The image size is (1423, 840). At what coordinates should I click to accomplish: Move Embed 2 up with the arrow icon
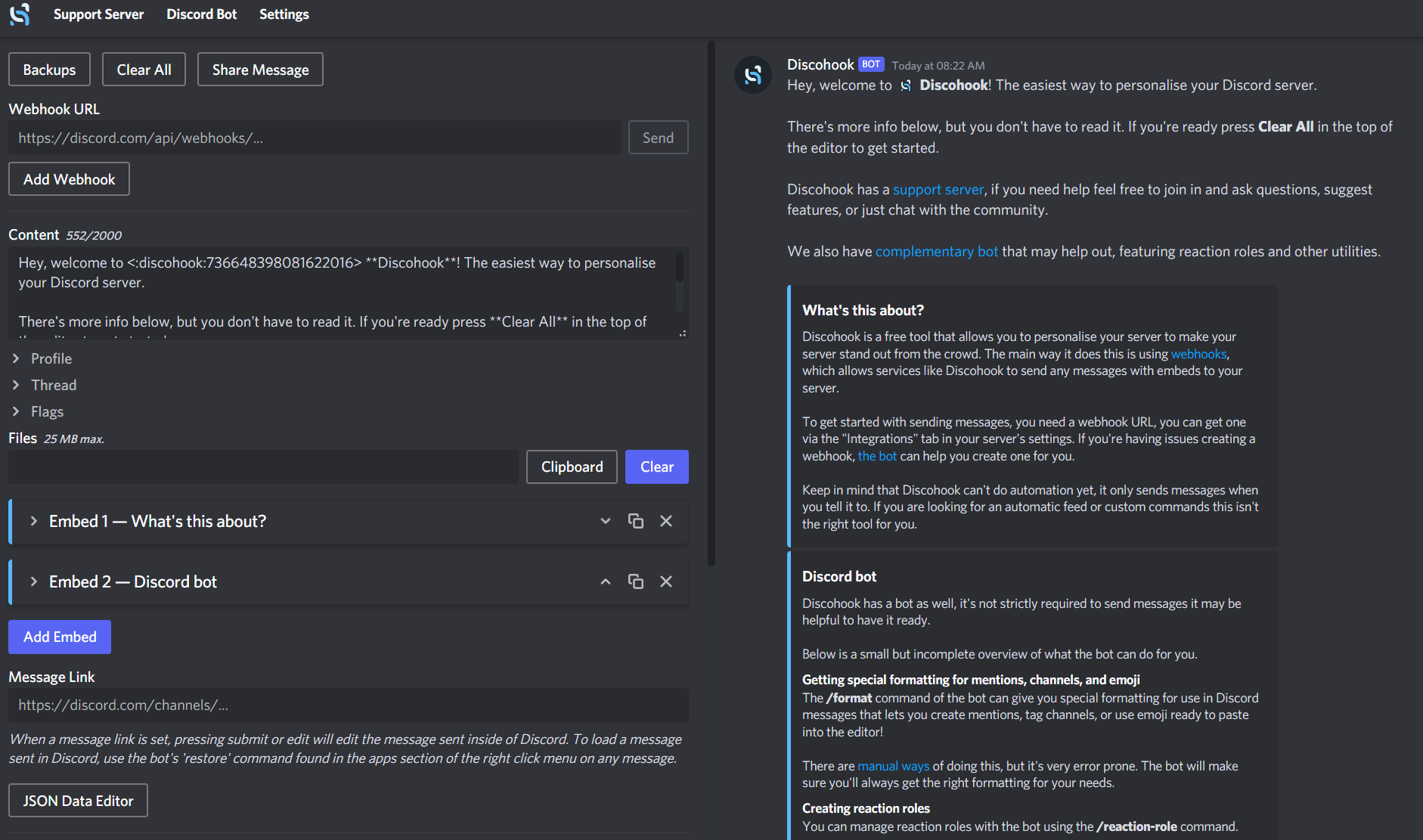(606, 581)
